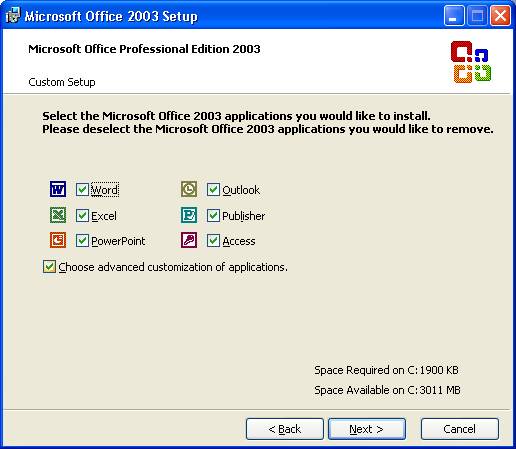
Task: Click the Office logo in the header
Action: (x=471, y=62)
